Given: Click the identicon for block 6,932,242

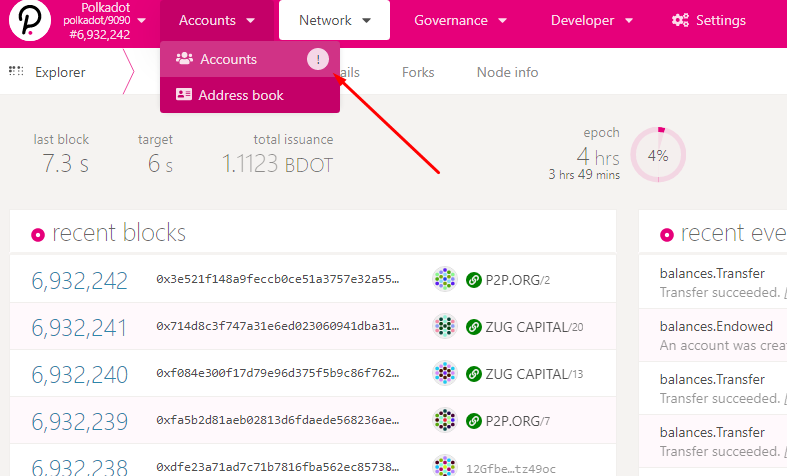Looking at the screenshot, I should click(x=445, y=280).
